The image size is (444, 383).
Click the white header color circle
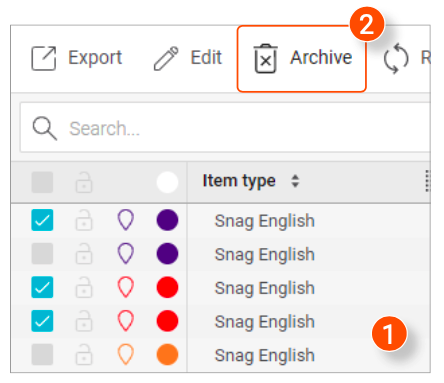pyautogui.click(x=167, y=182)
